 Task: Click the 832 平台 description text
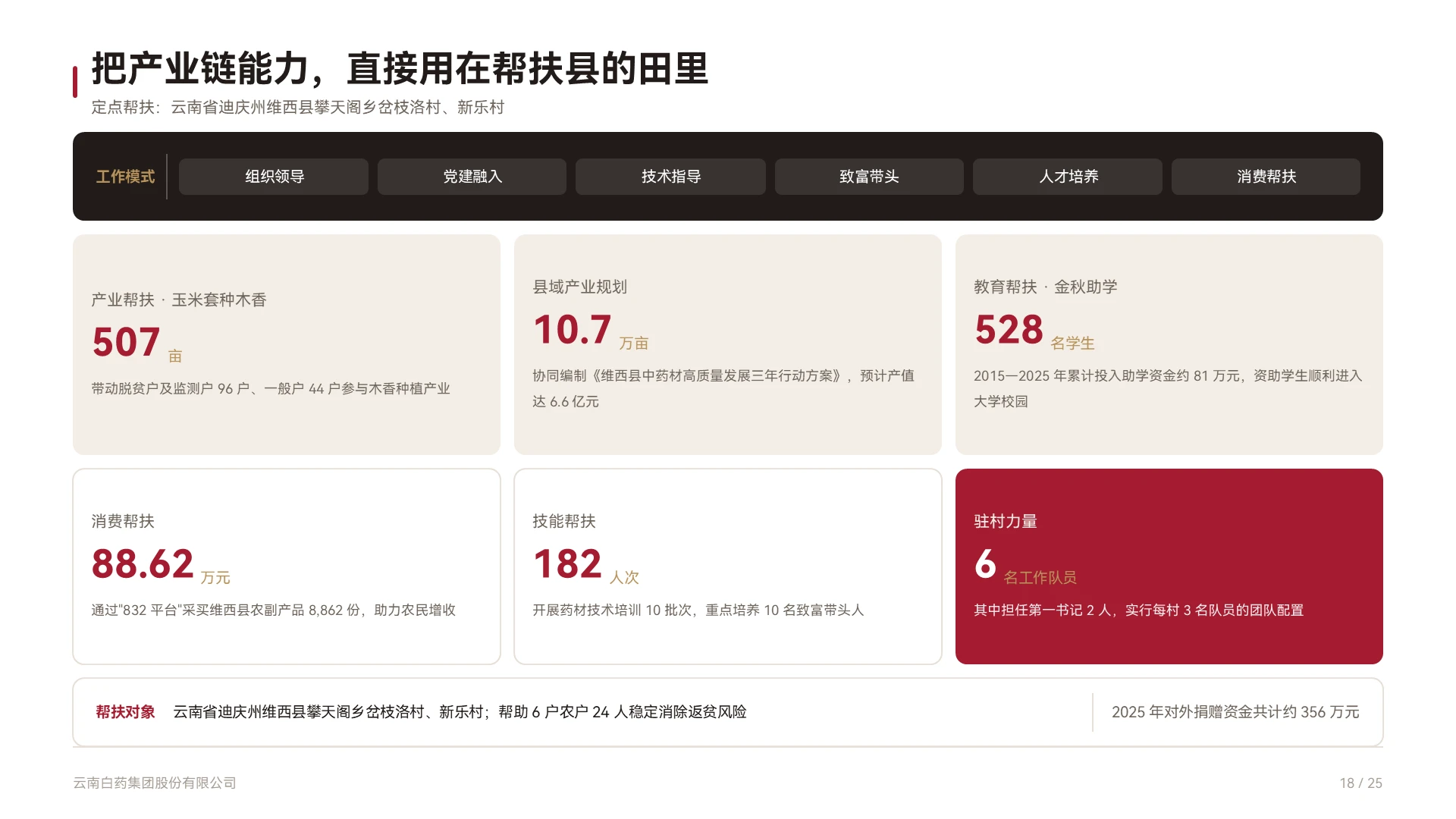[274, 610]
